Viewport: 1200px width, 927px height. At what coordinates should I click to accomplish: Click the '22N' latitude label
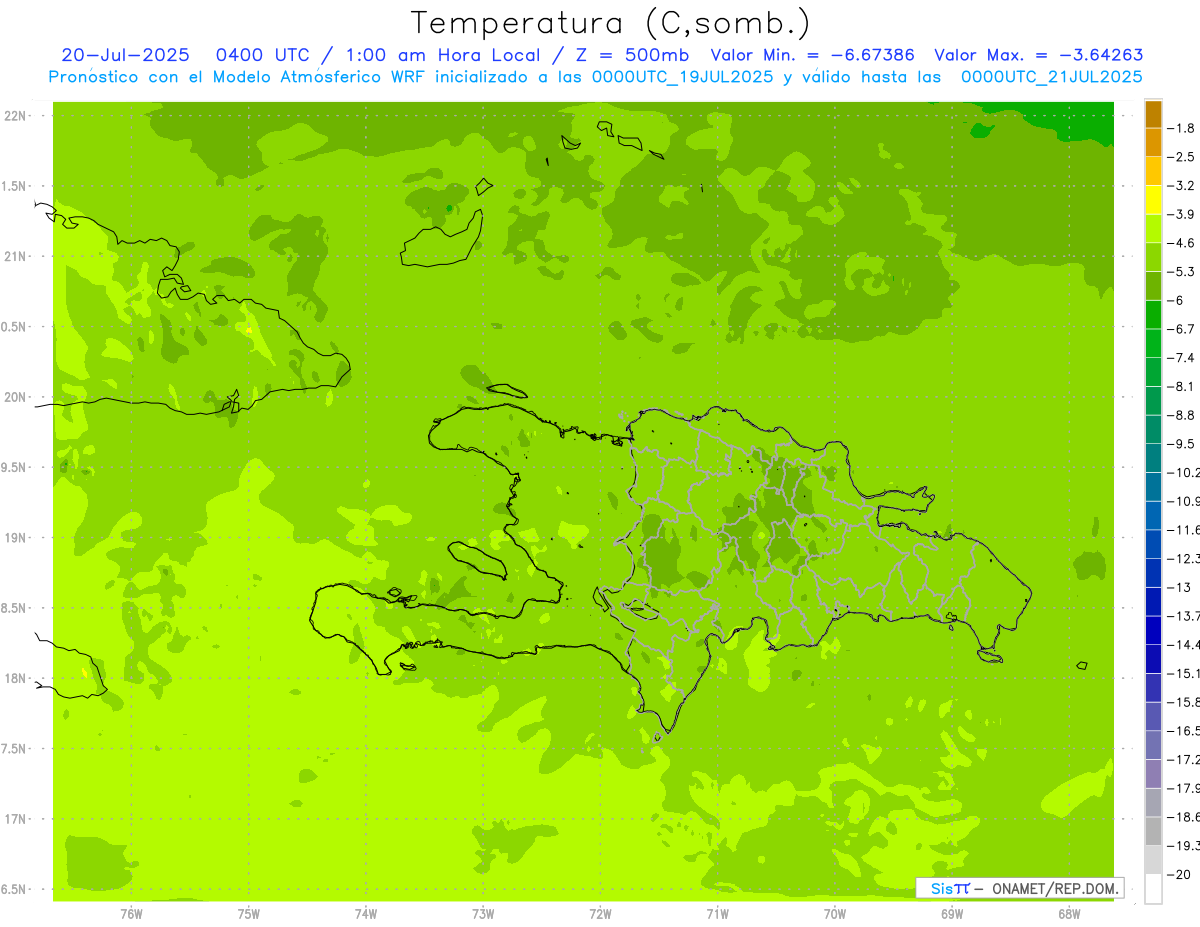[15, 116]
